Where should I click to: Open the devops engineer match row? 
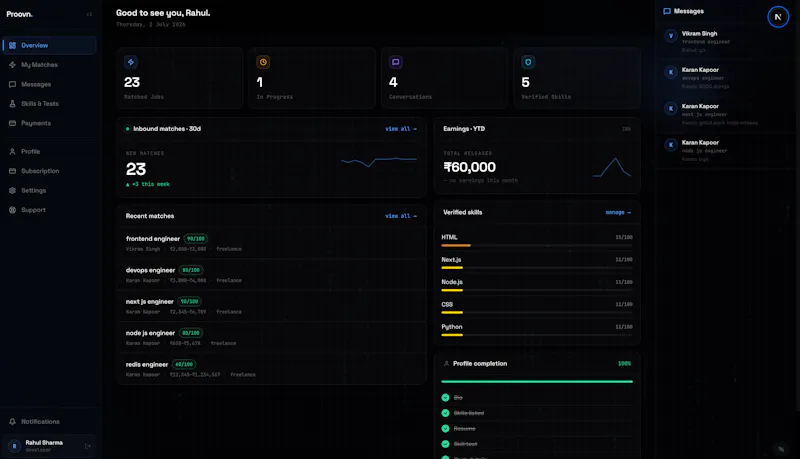pyautogui.click(x=271, y=275)
